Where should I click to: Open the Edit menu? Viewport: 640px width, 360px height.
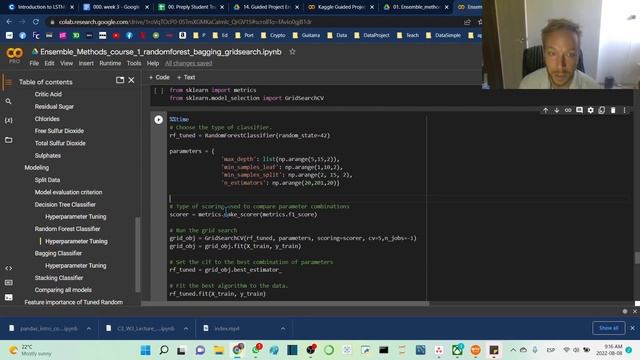click(49, 63)
